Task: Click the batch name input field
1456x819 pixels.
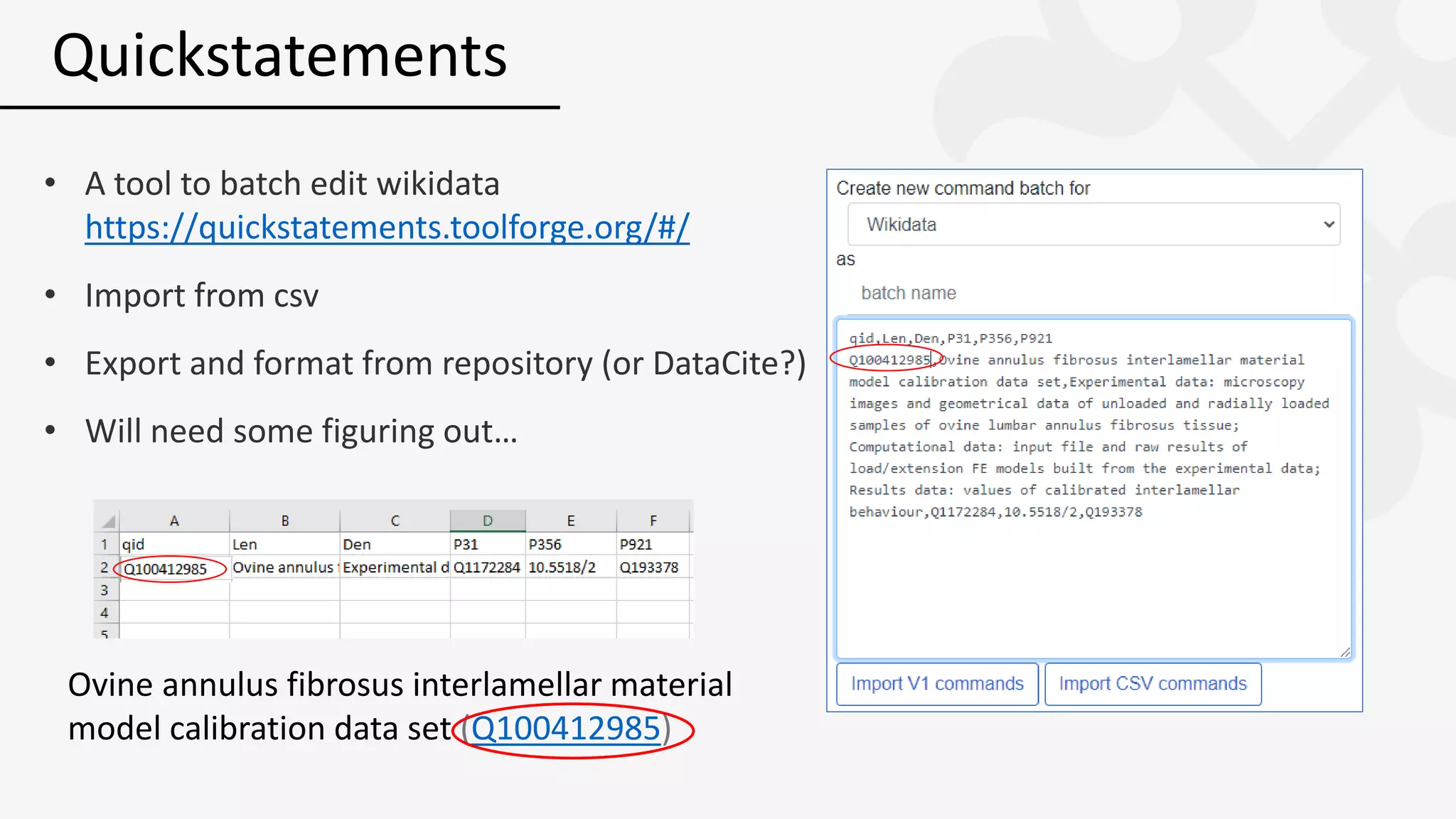Action: click(x=1093, y=293)
